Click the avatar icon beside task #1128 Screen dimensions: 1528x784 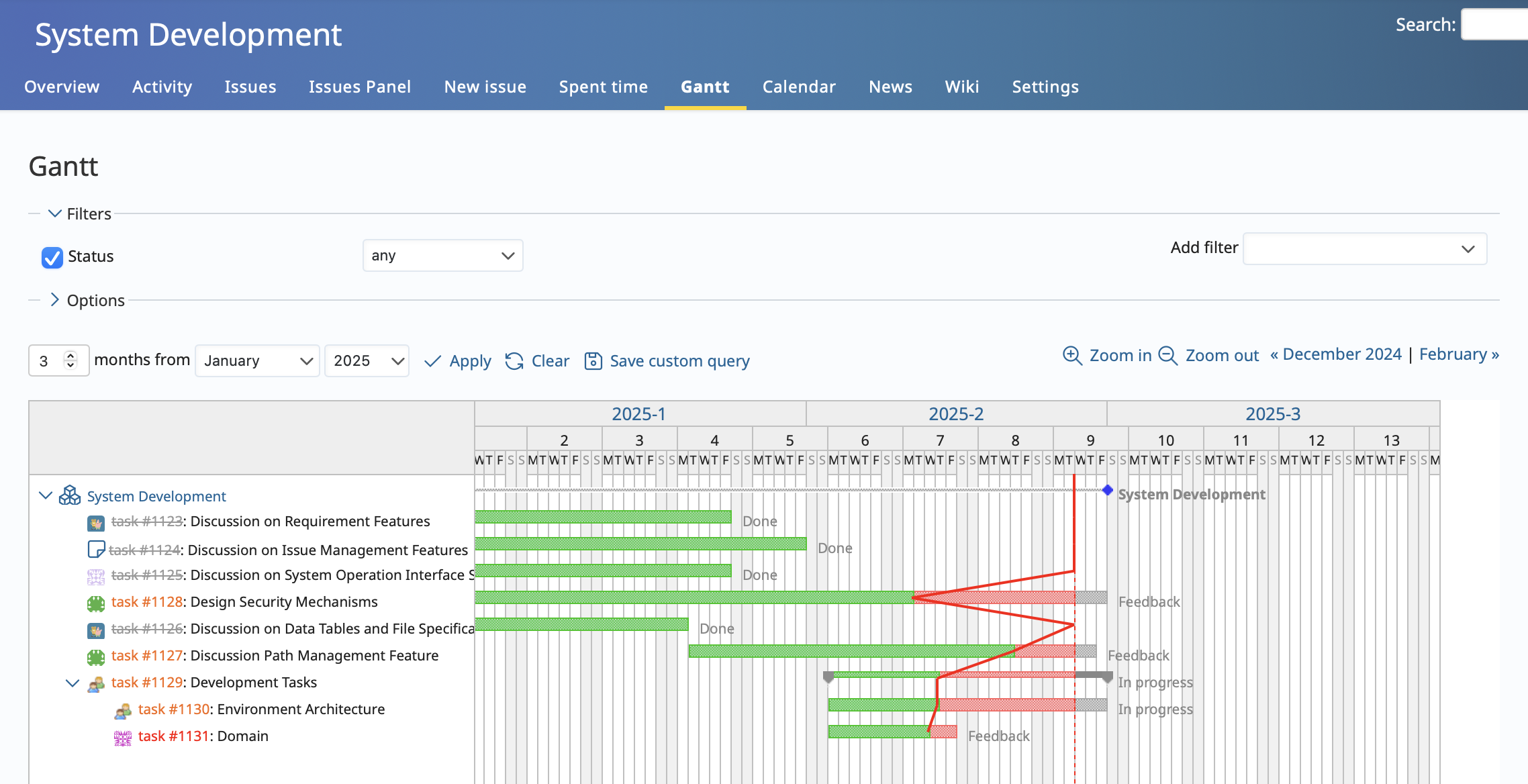click(96, 603)
